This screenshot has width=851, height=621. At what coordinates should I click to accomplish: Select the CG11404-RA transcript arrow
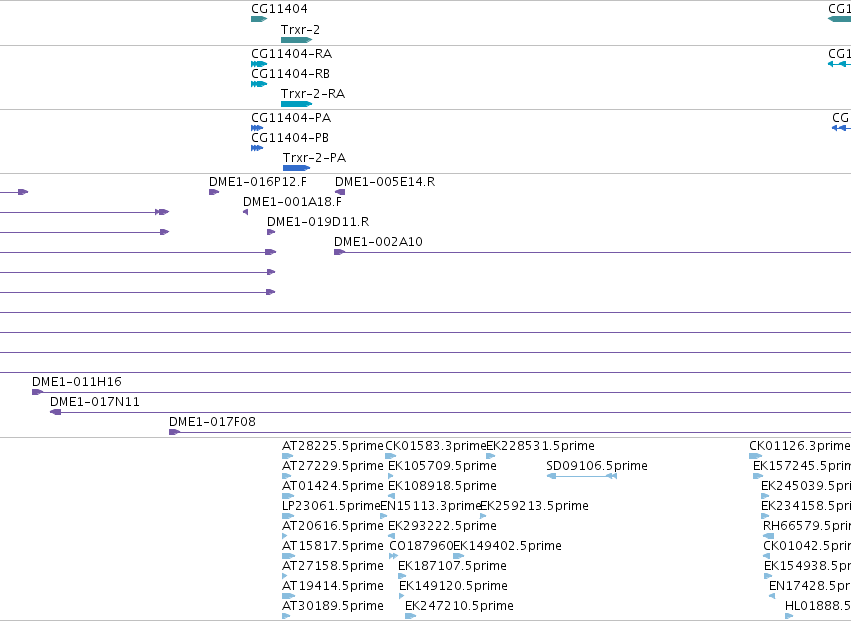259,64
